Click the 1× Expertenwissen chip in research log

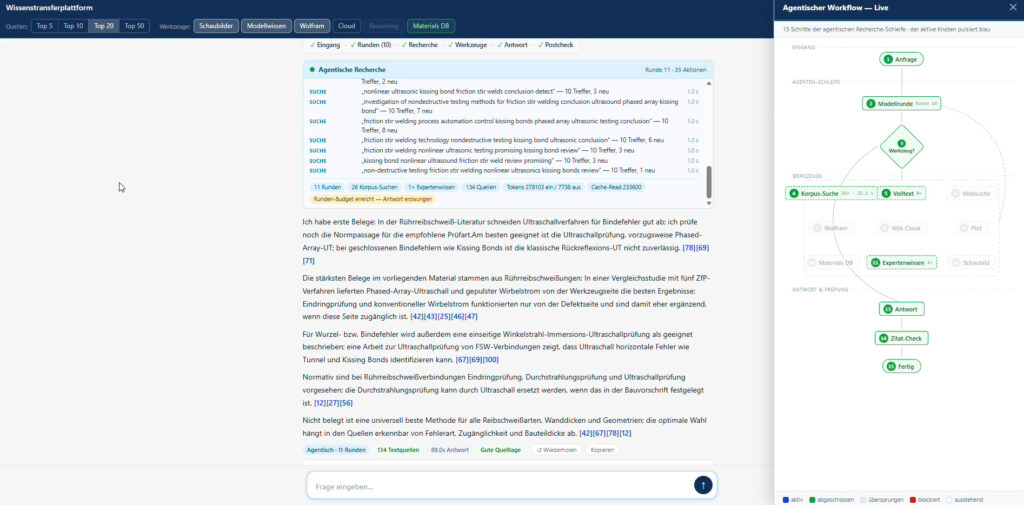pyautogui.click(x=431, y=187)
